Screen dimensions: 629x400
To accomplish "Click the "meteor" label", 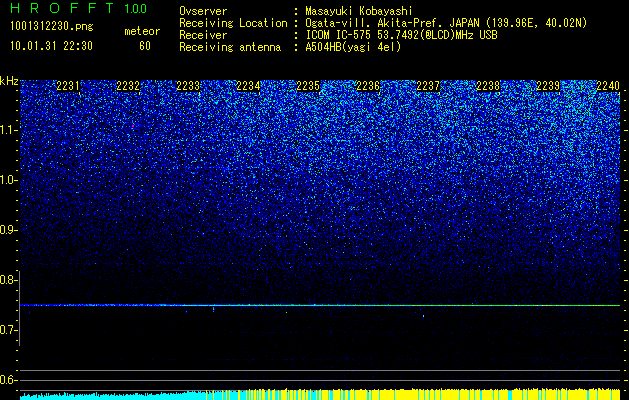I will point(142,31).
